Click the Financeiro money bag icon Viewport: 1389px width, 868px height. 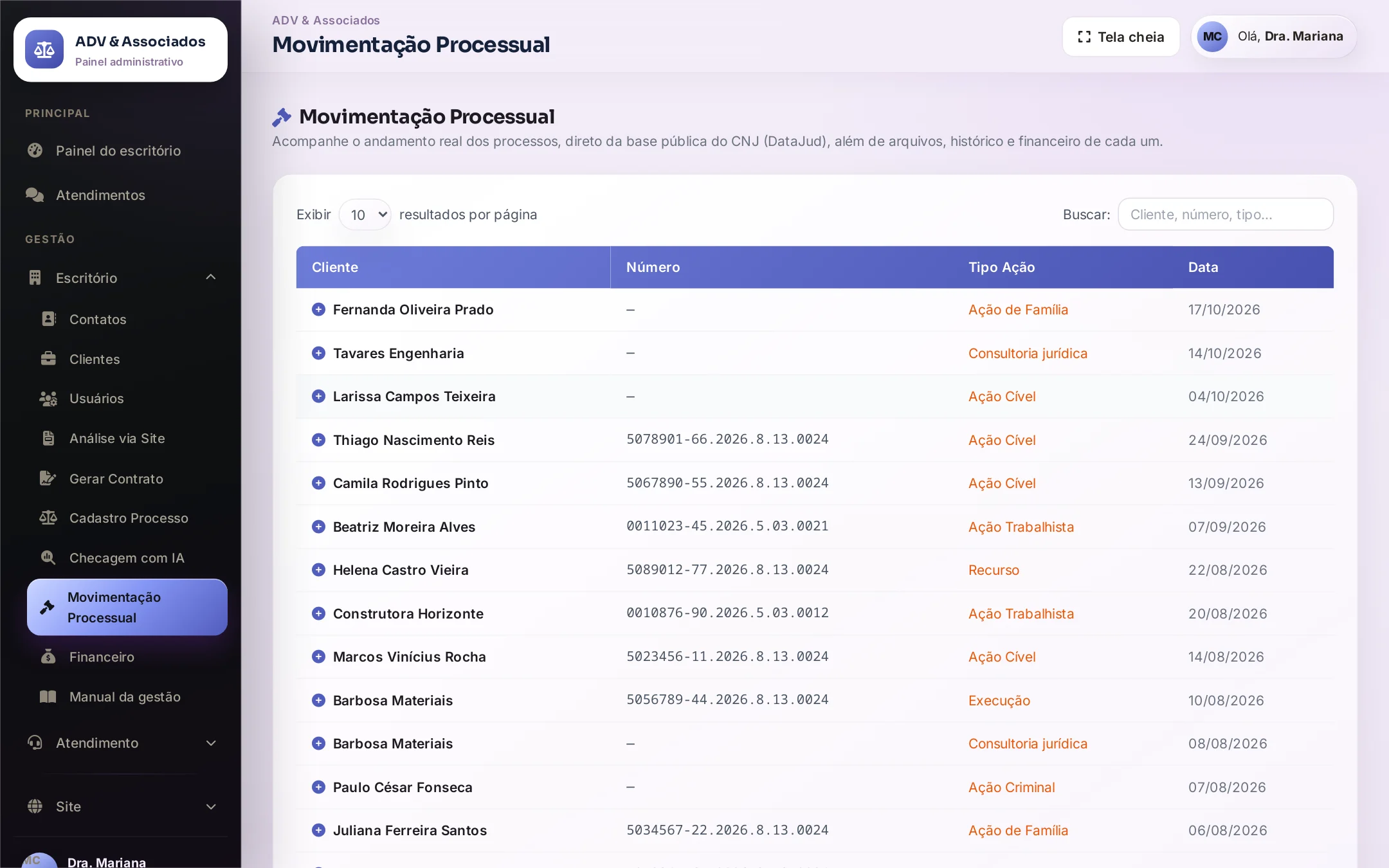pyautogui.click(x=49, y=656)
